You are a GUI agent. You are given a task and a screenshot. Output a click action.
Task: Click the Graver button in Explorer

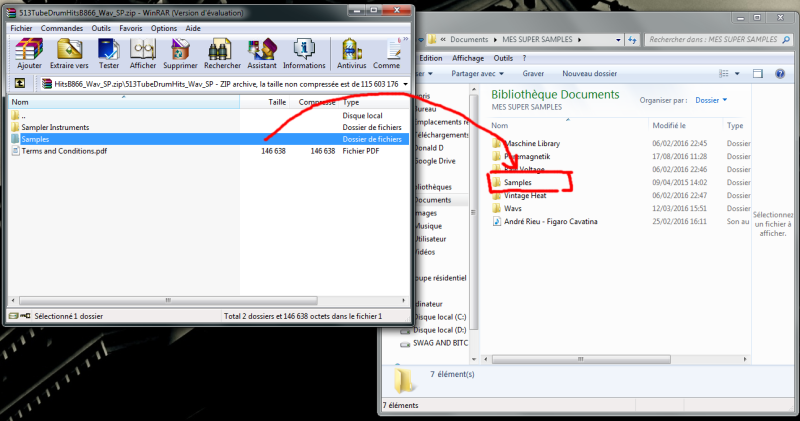(x=533, y=73)
